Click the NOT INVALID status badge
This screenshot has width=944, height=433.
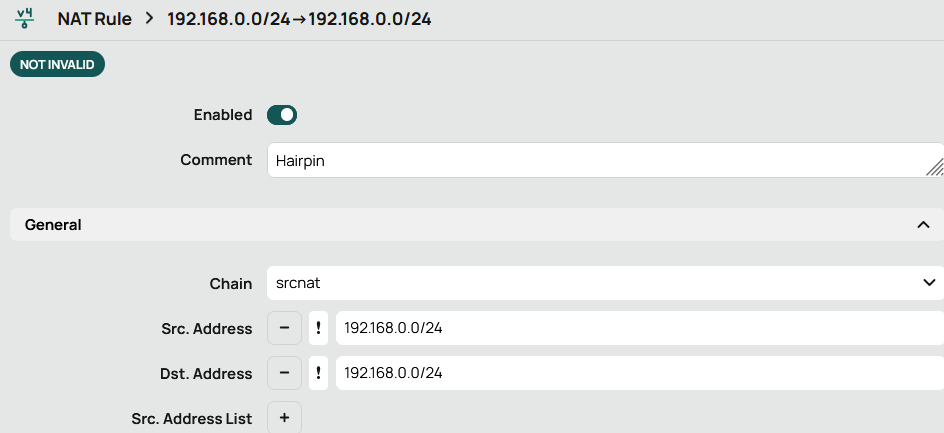57,64
